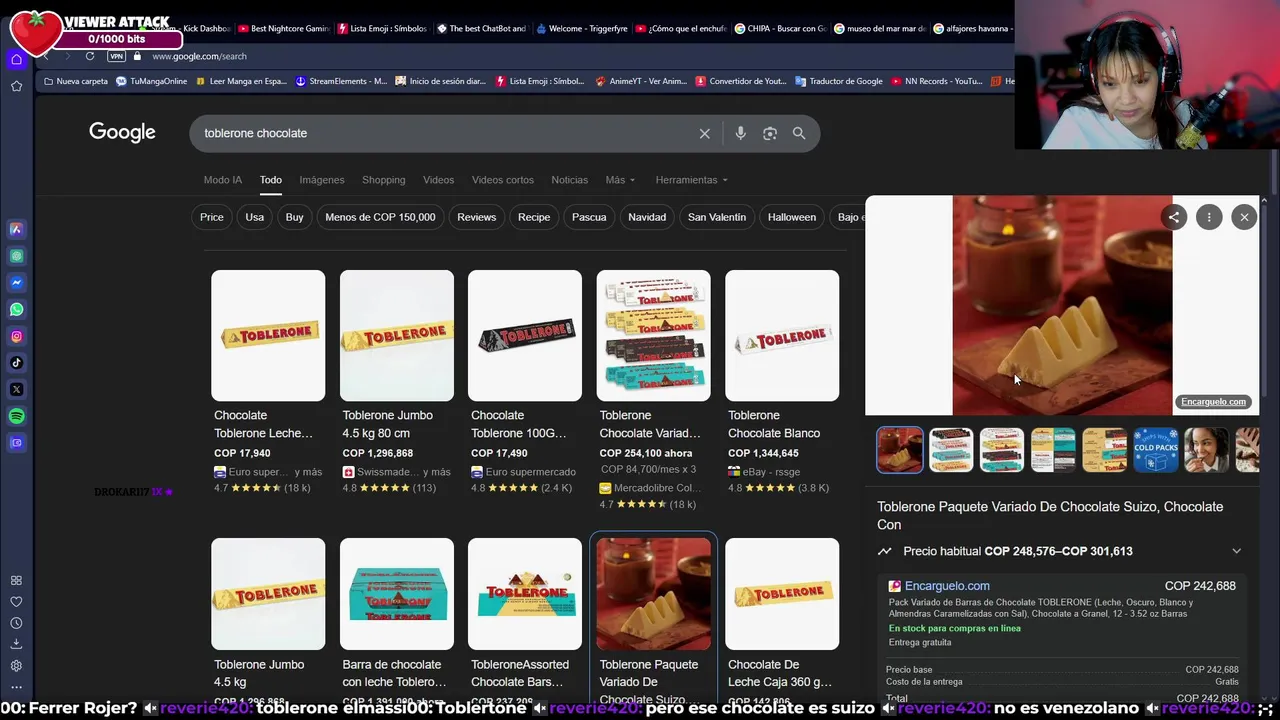Open ChatGPT from the sidebar
This screenshot has width=1280, height=720.
(16, 256)
